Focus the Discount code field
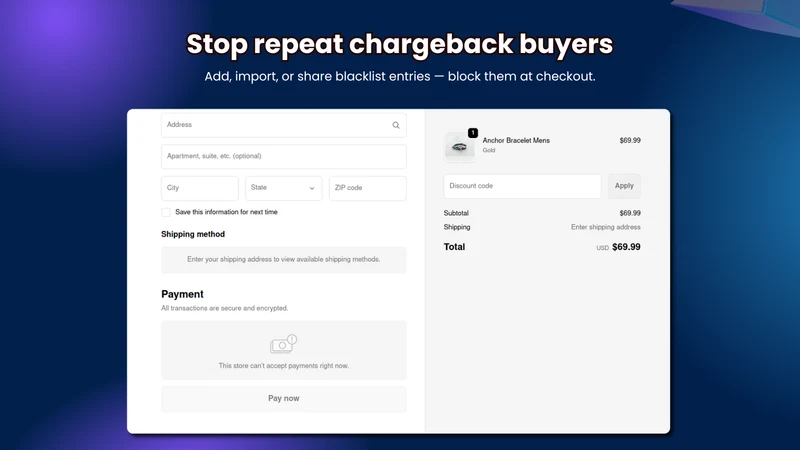Viewport: 800px width, 450px height. point(522,186)
